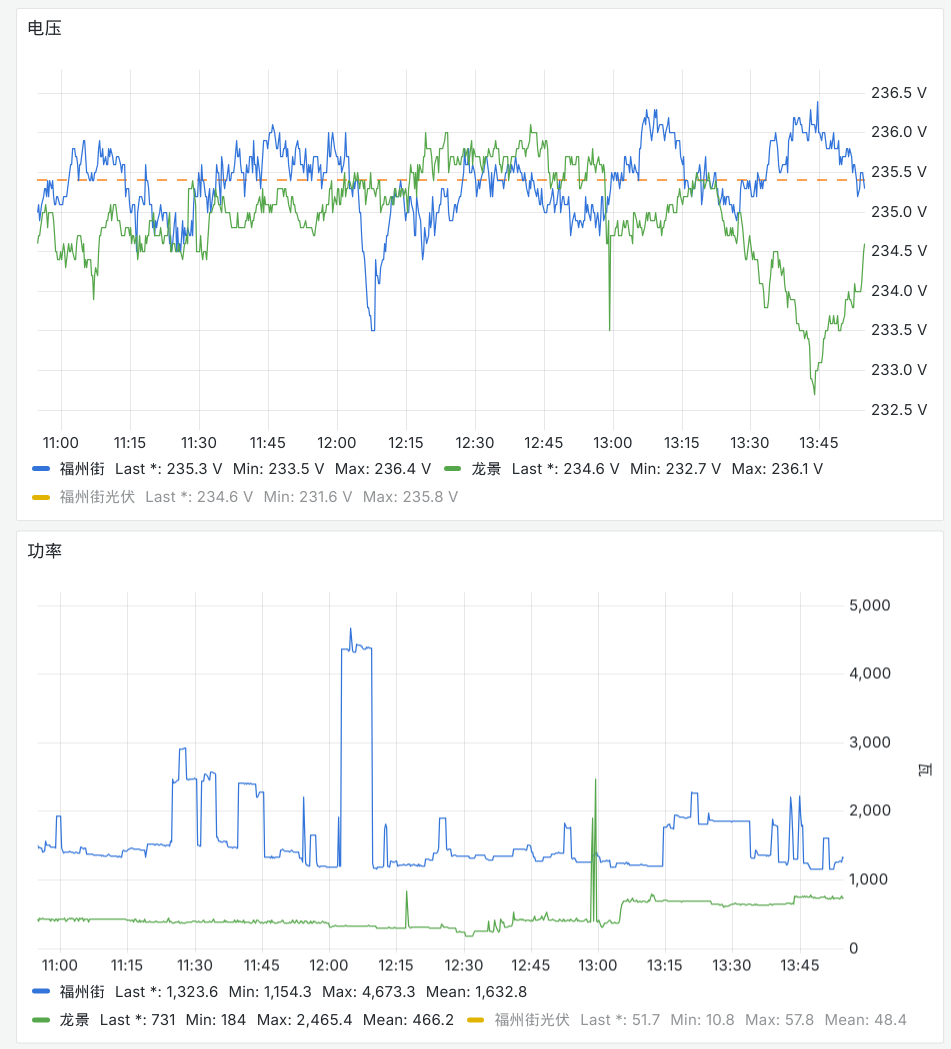Toggle 龙景 series in the 功率 legend

74,1020
